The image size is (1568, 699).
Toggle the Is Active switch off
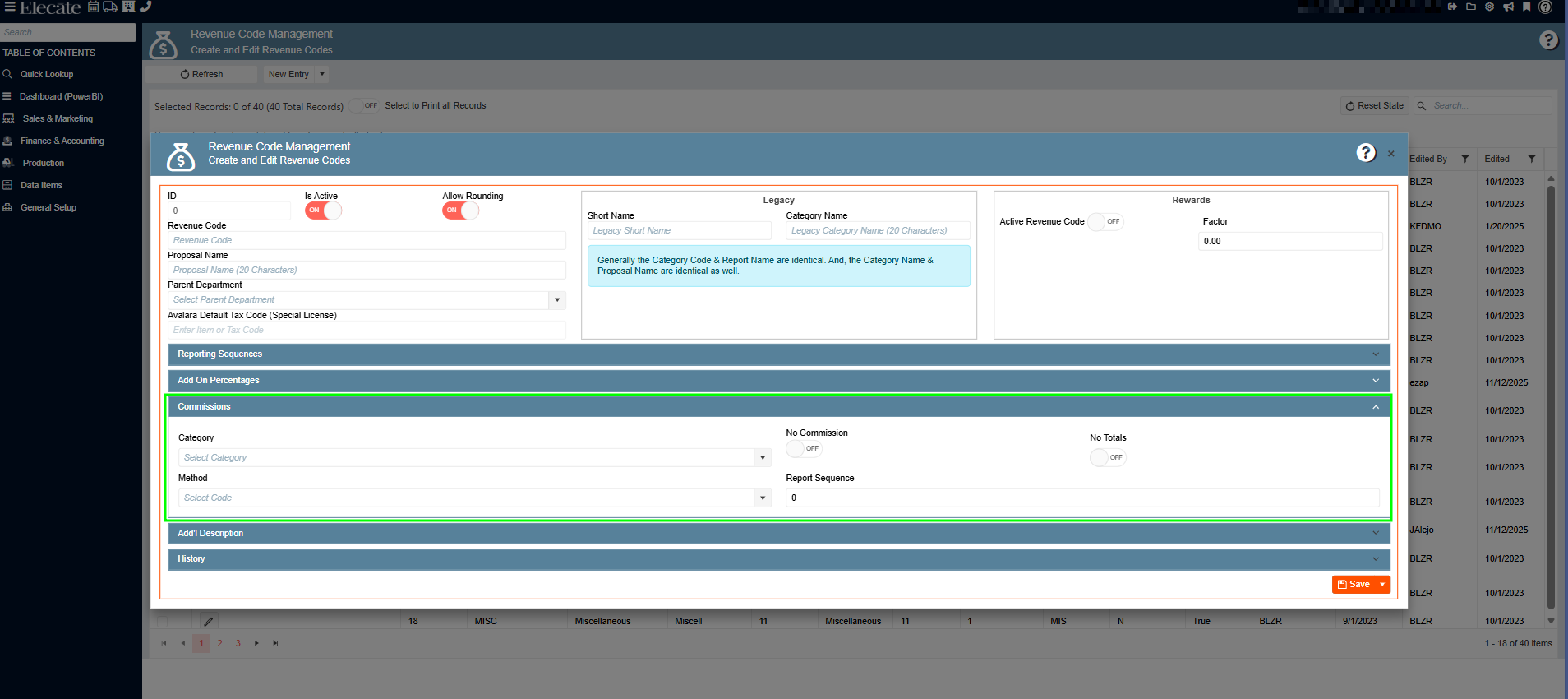(x=323, y=211)
